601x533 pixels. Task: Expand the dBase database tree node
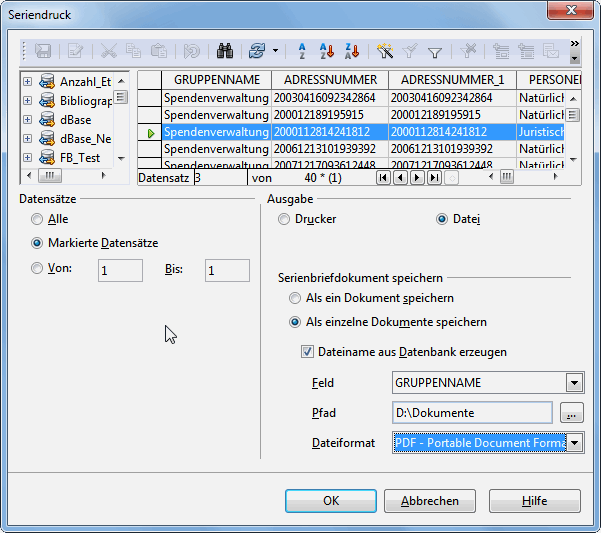27,119
